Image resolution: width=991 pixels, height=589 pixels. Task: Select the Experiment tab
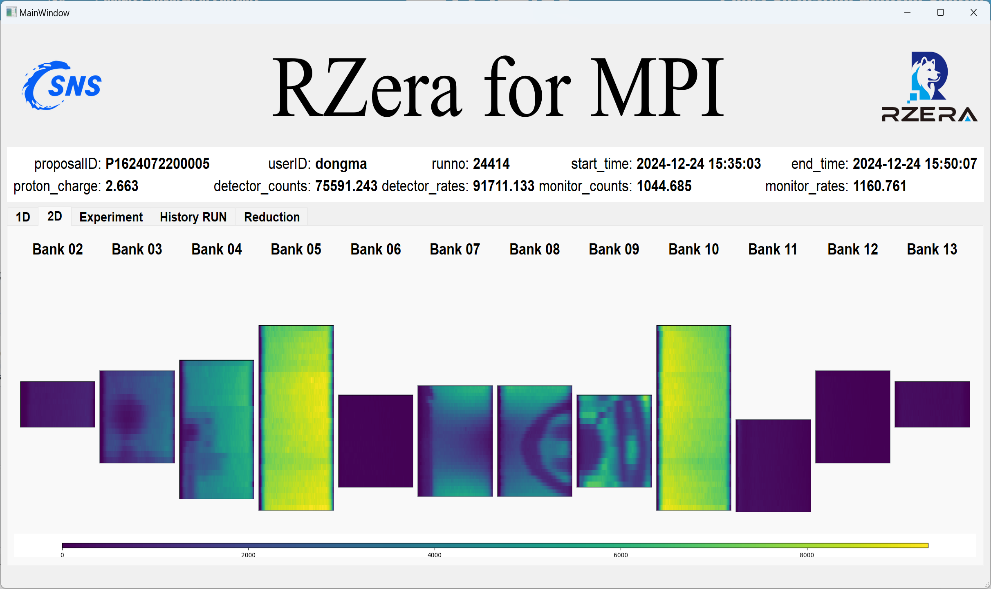(x=111, y=217)
